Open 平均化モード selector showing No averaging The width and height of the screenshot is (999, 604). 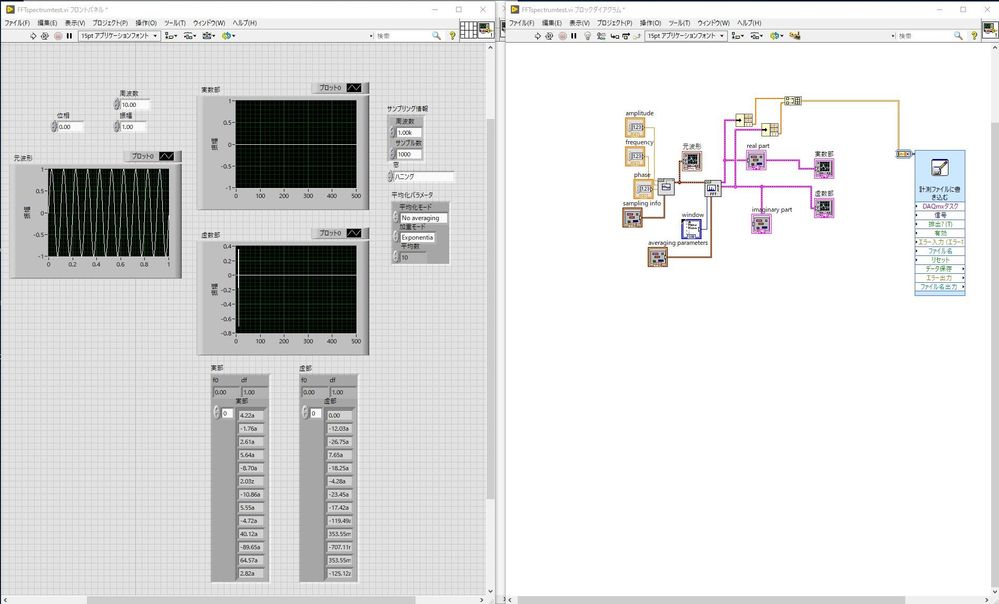(x=423, y=218)
